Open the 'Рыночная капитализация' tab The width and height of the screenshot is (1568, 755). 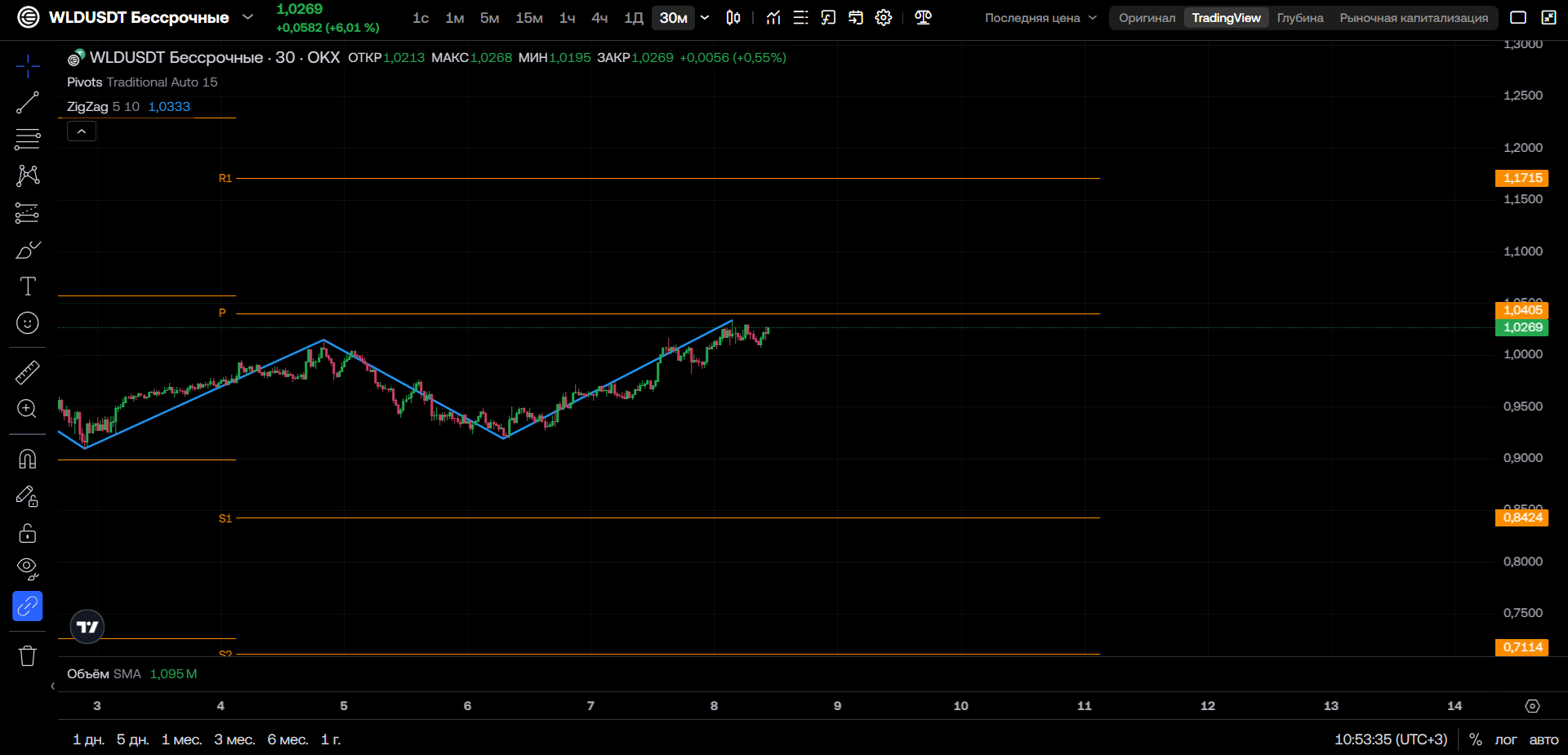click(1414, 18)
